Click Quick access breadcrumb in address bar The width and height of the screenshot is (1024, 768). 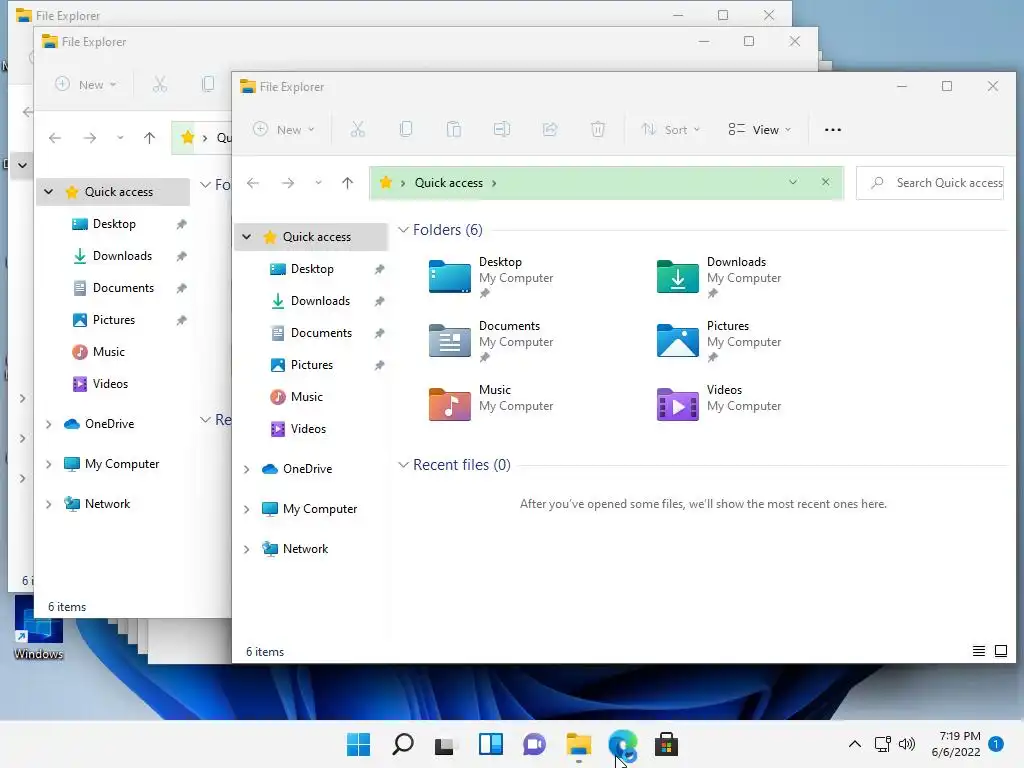[449, 183]
